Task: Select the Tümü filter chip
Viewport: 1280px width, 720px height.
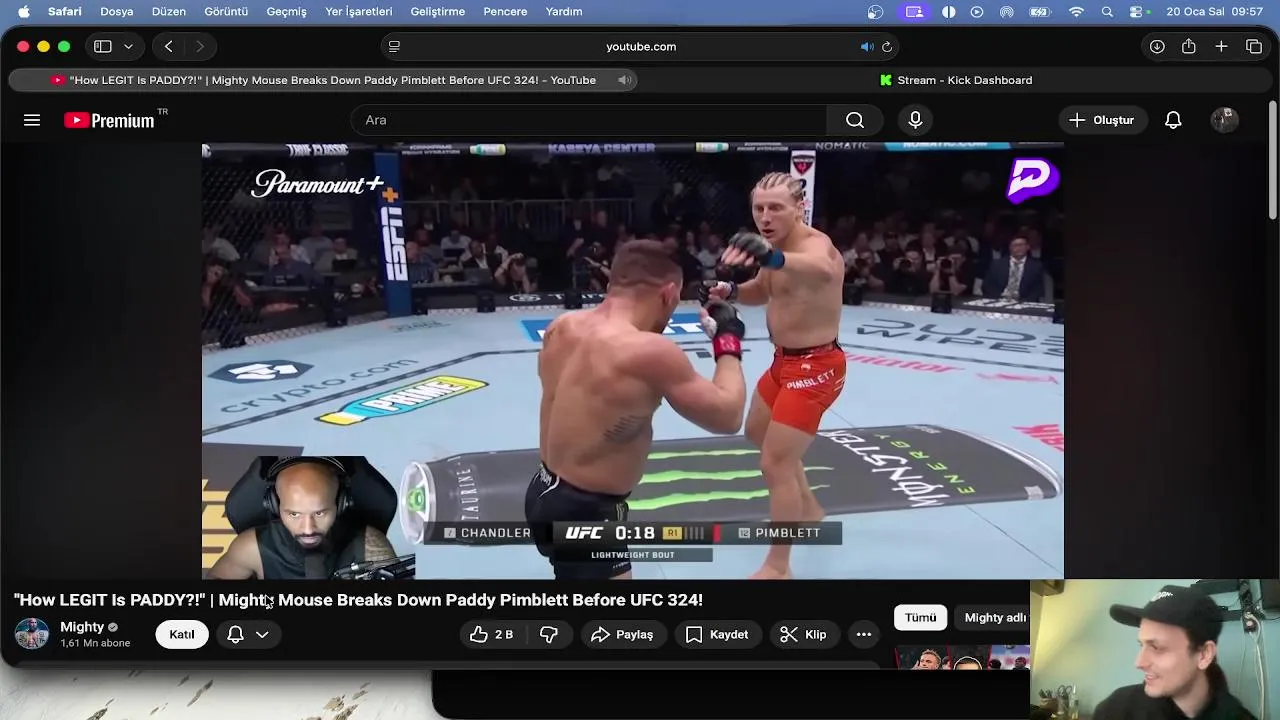Action: coord(920,618)
